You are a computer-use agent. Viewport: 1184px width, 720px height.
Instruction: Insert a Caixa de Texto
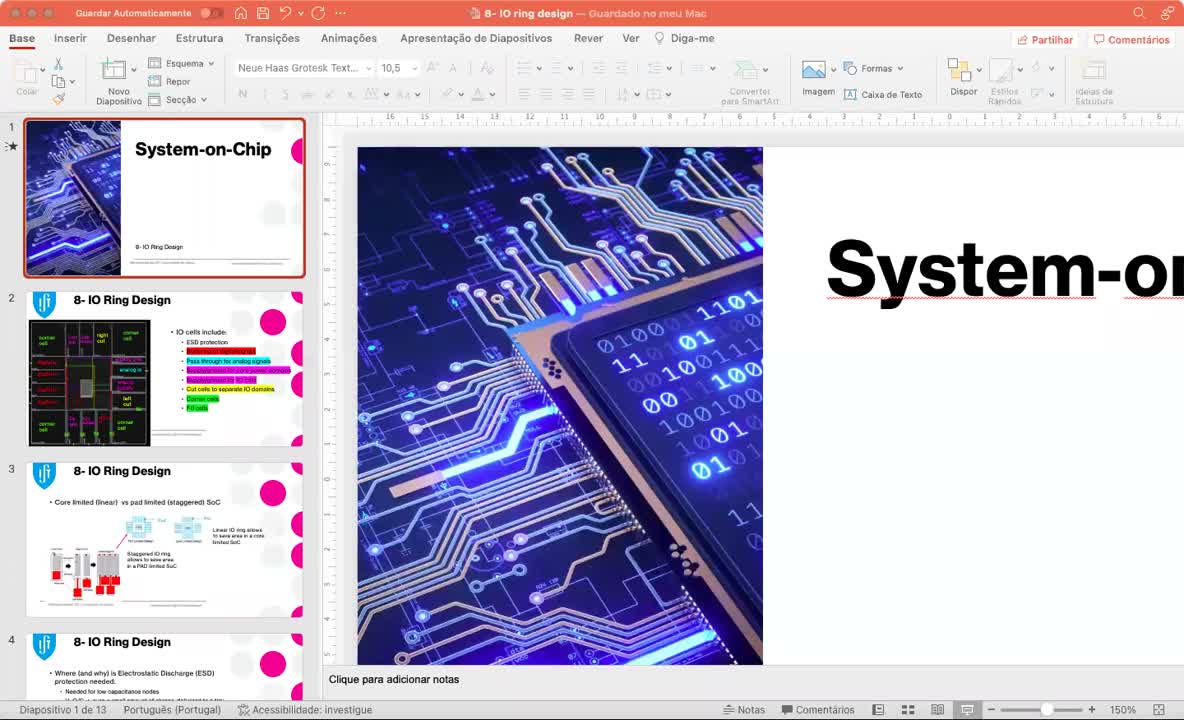click(x=883, y=94)
